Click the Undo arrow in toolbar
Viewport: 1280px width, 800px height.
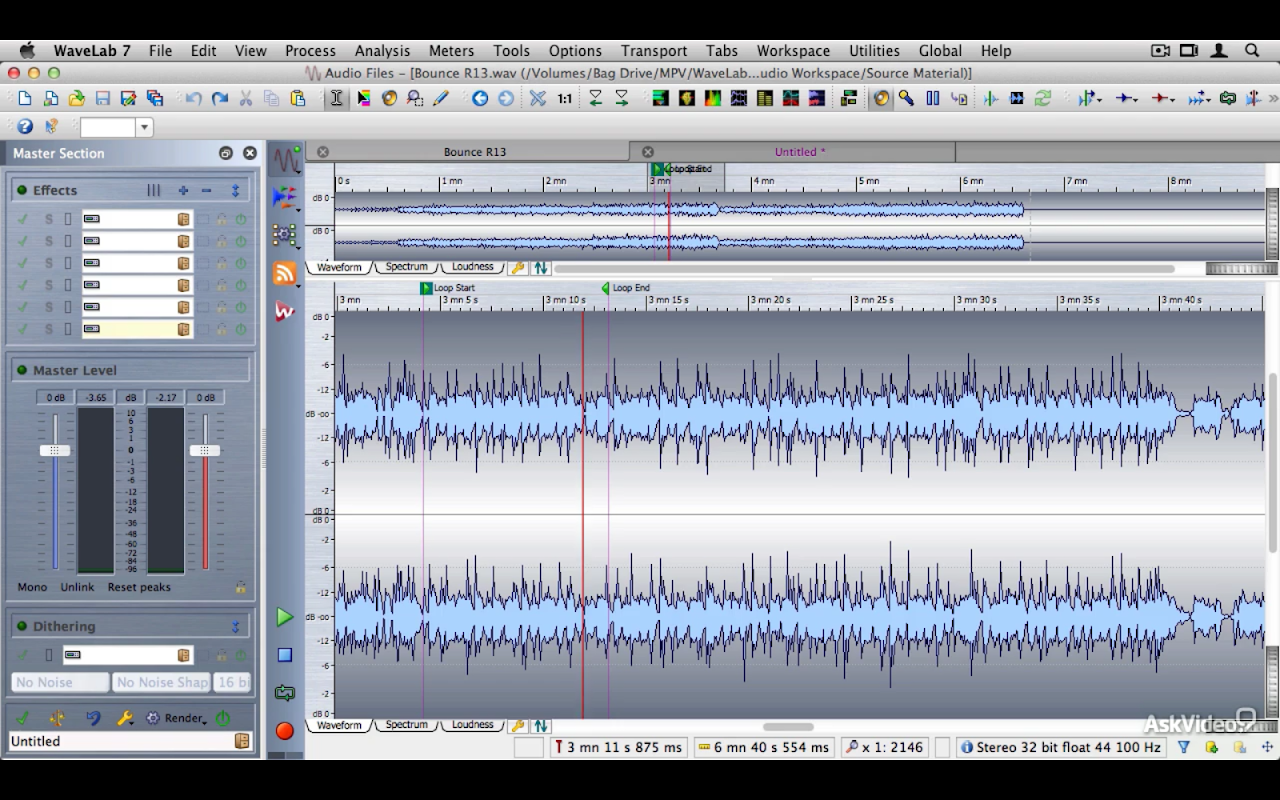click(194, 98)
